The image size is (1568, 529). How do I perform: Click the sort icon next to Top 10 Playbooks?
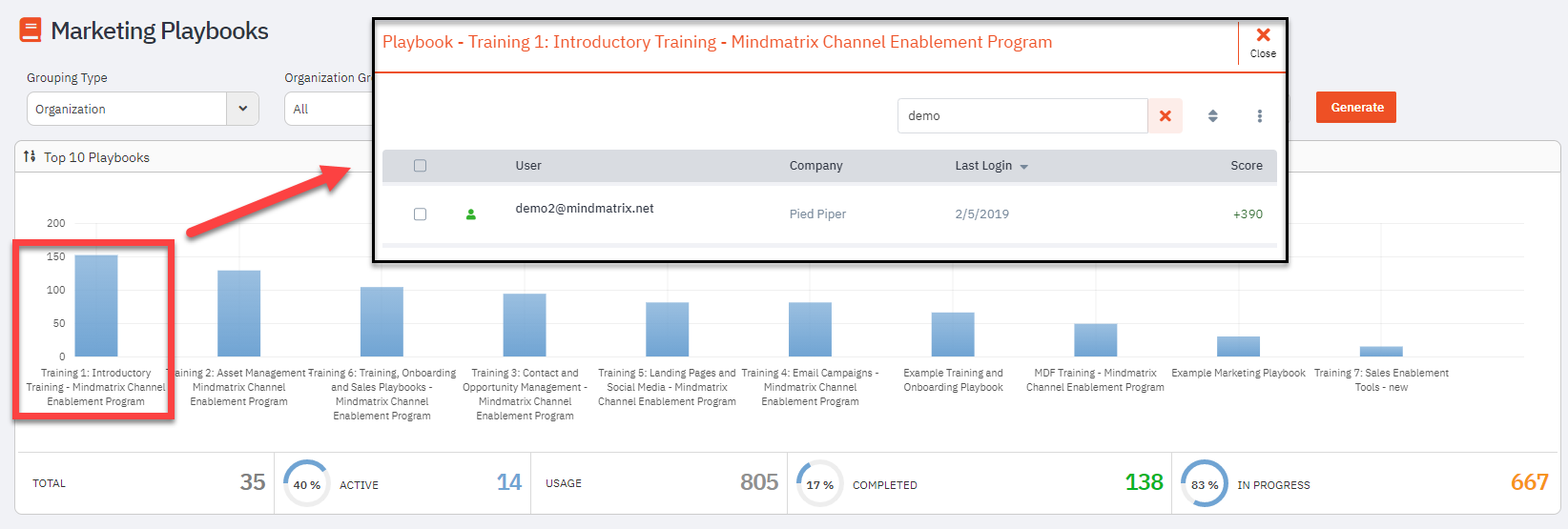pyautogui.click(x=30, y=157)
